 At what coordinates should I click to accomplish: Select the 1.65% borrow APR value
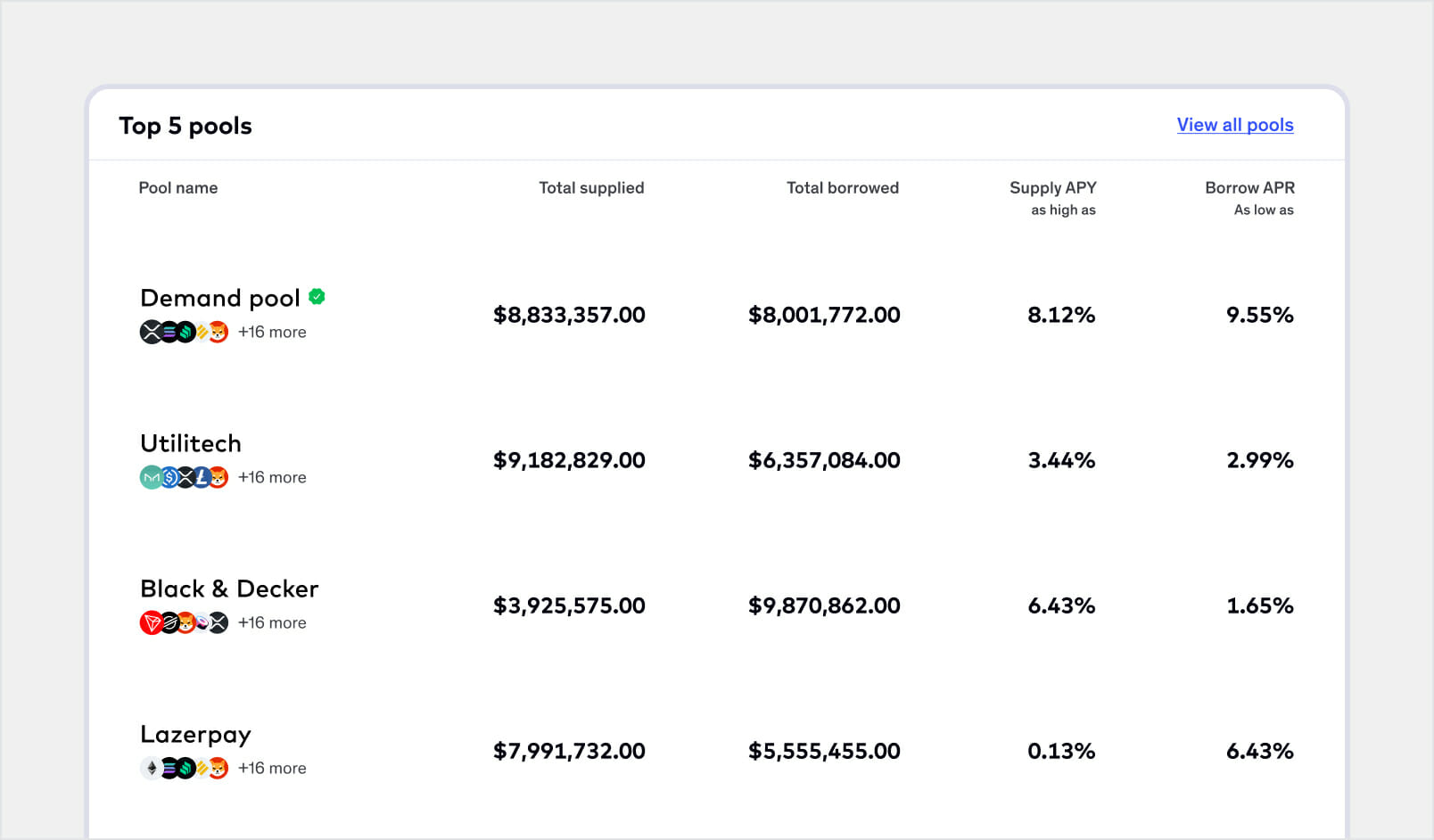pyautogui.click(x=1260, y=605)
